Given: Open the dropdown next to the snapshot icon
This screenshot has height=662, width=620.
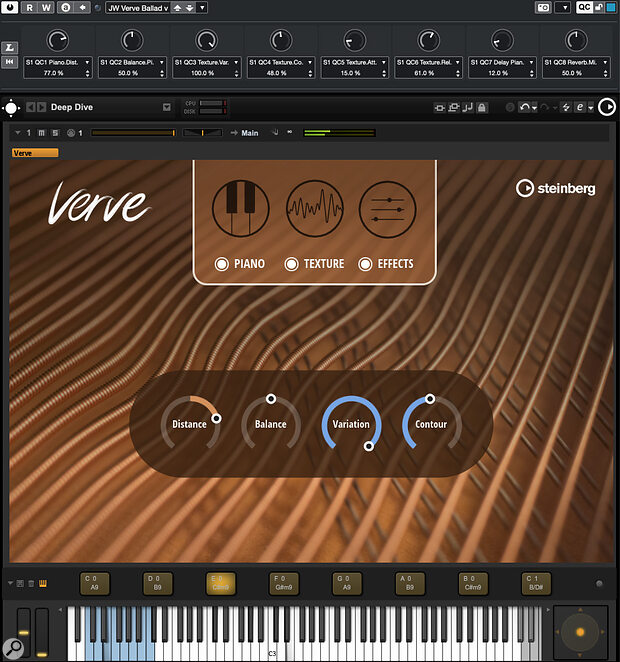Looking at the screenshot, I should point(563,8).
